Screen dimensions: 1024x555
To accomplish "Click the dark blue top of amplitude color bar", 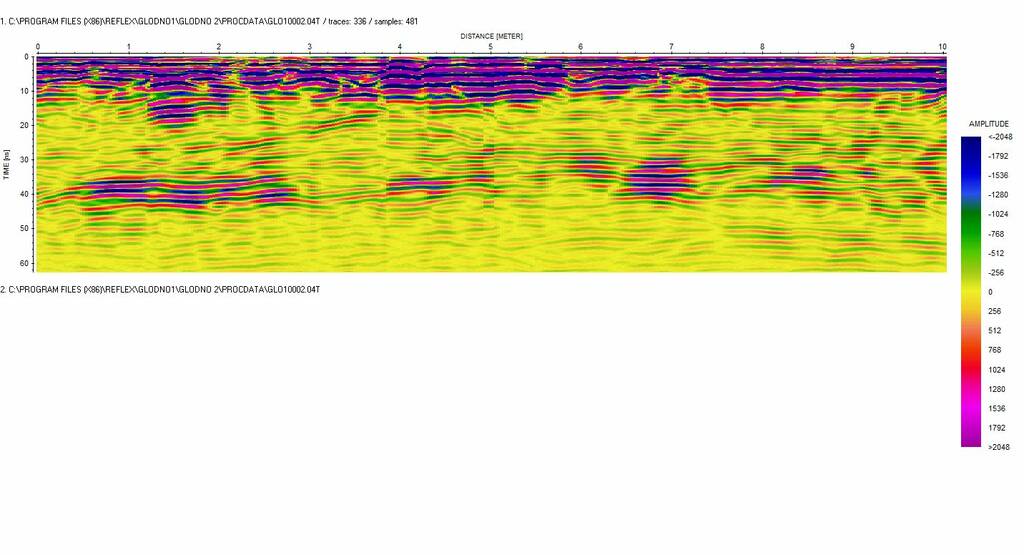I will click(970, 146).
